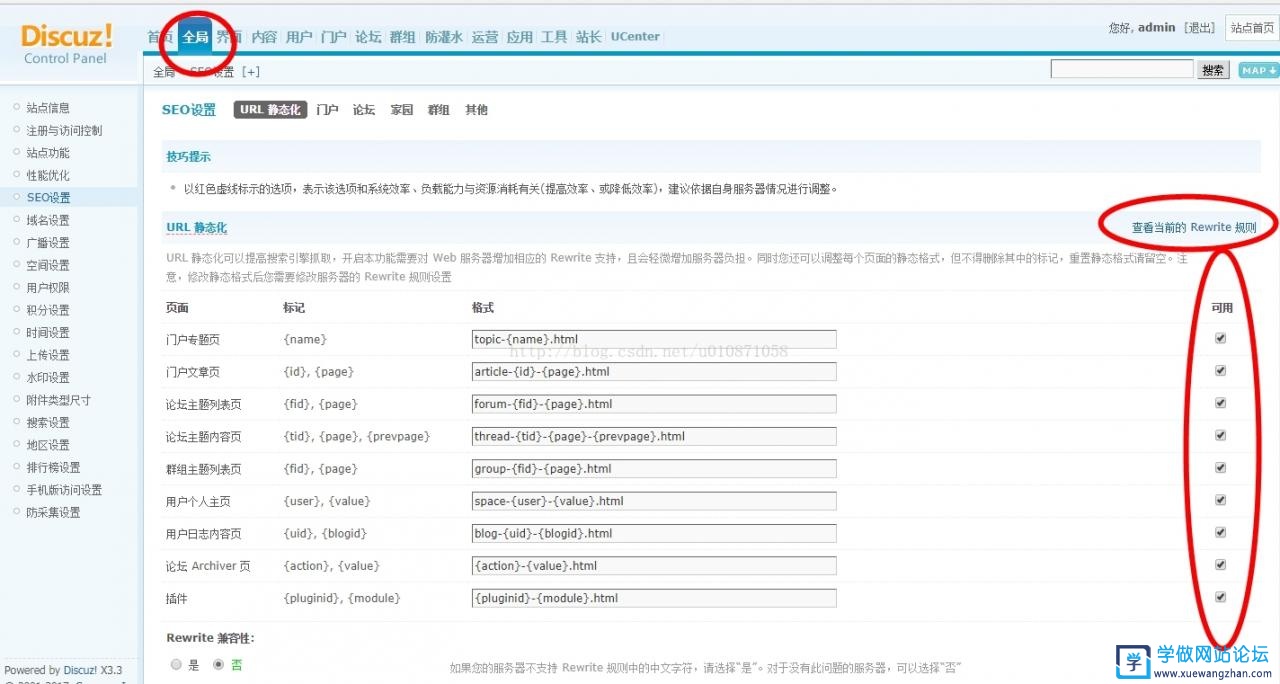1280x684 pixels.
Task: Click the 学做网站论坛 logo at bottom right
Action: pos(1190,660)
